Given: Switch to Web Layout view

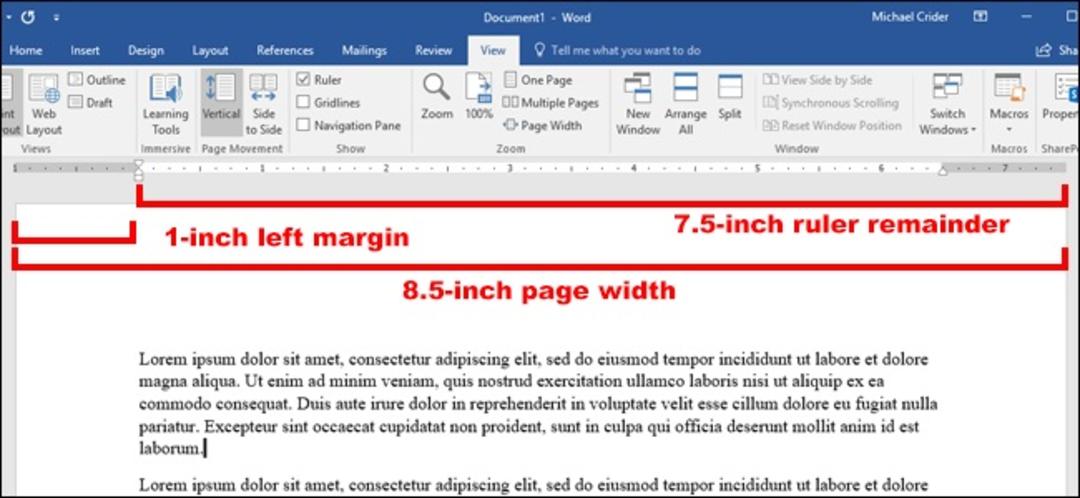Looking at the screenshot, I should (44, 103).
